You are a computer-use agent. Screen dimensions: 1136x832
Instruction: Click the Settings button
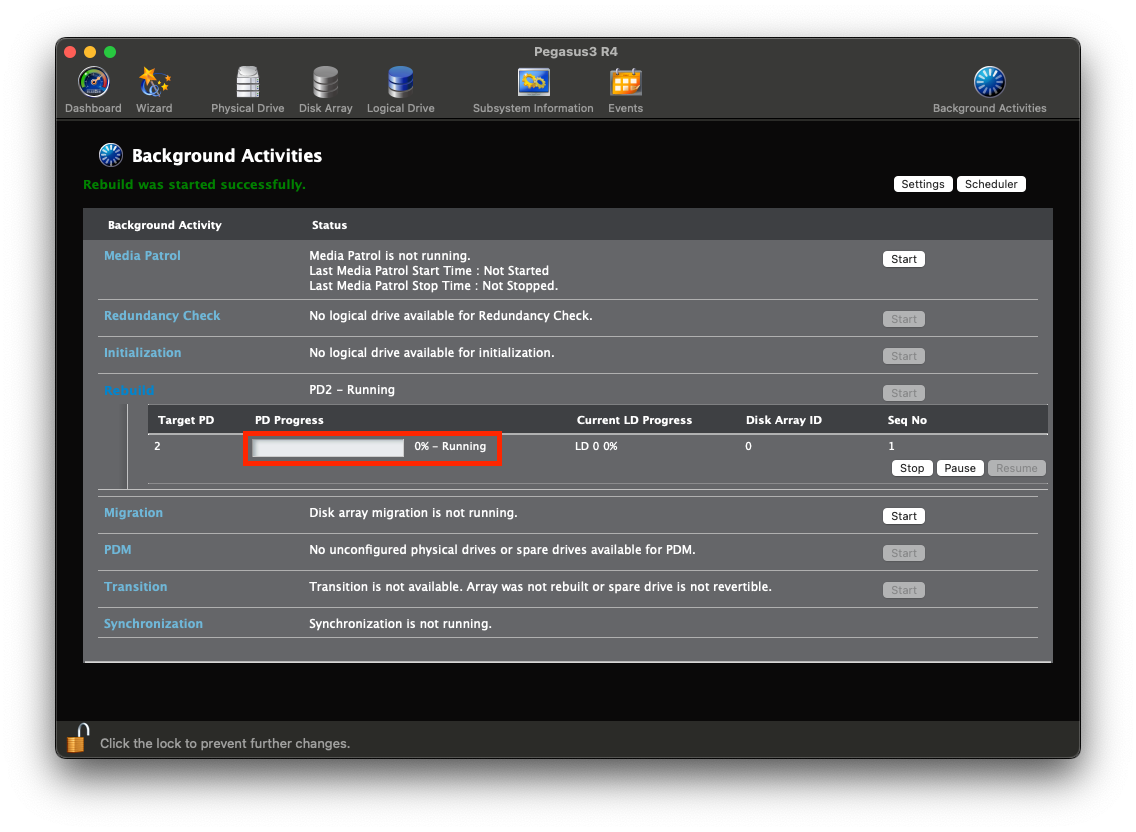pos(922,184)
